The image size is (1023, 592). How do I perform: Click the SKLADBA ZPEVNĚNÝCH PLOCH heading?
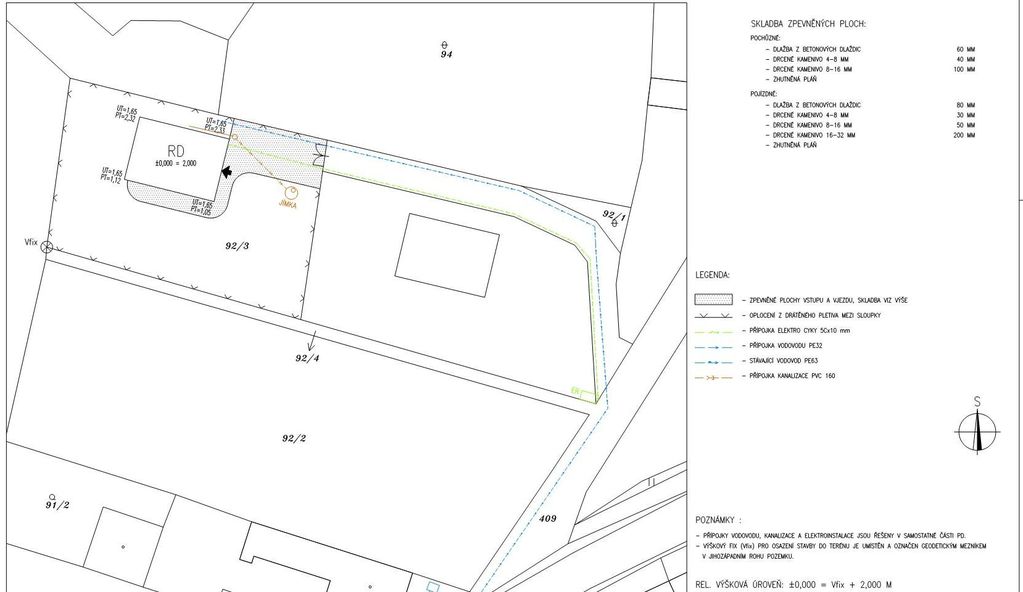(x=807, y=23)
